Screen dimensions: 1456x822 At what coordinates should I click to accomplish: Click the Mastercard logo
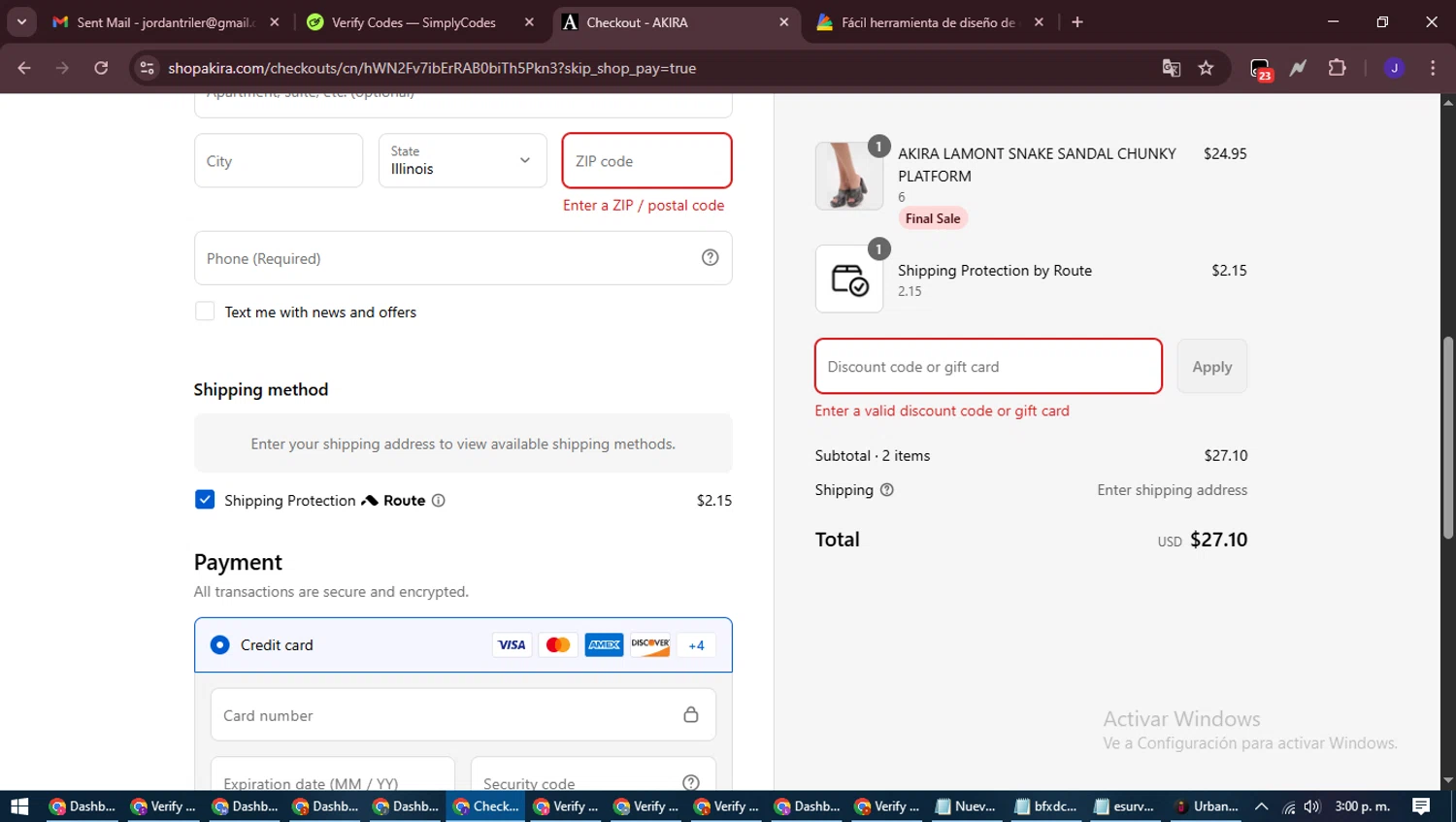[x=558, y=645]
